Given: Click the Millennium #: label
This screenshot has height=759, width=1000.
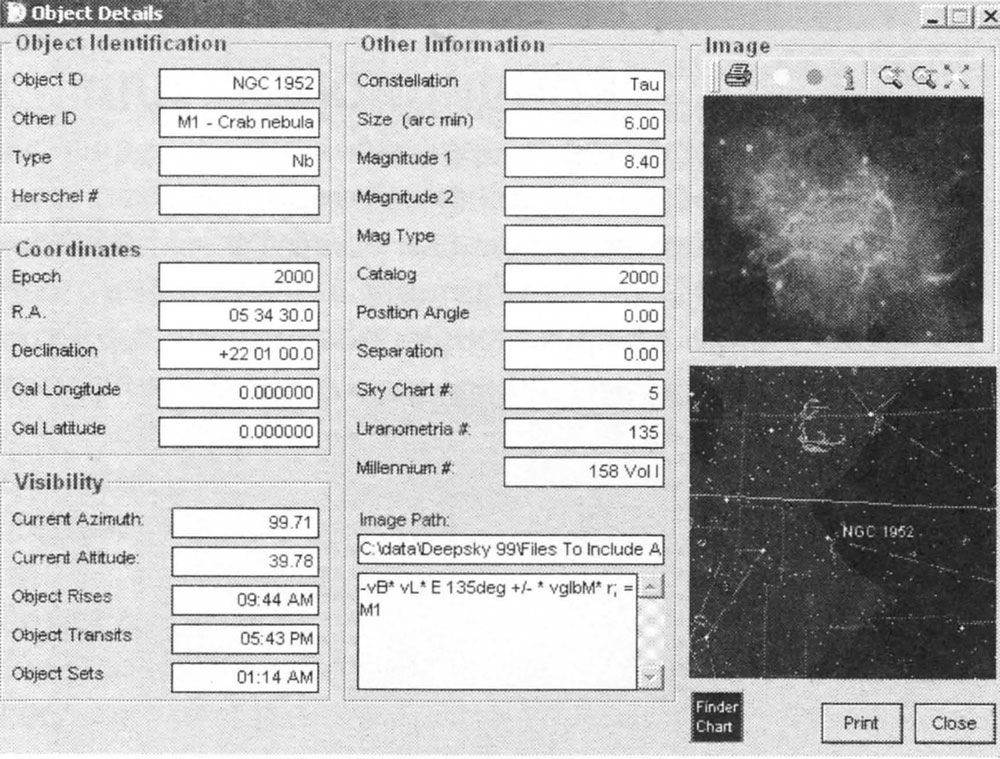Looking at the screenshot, I should pos(405,468).
